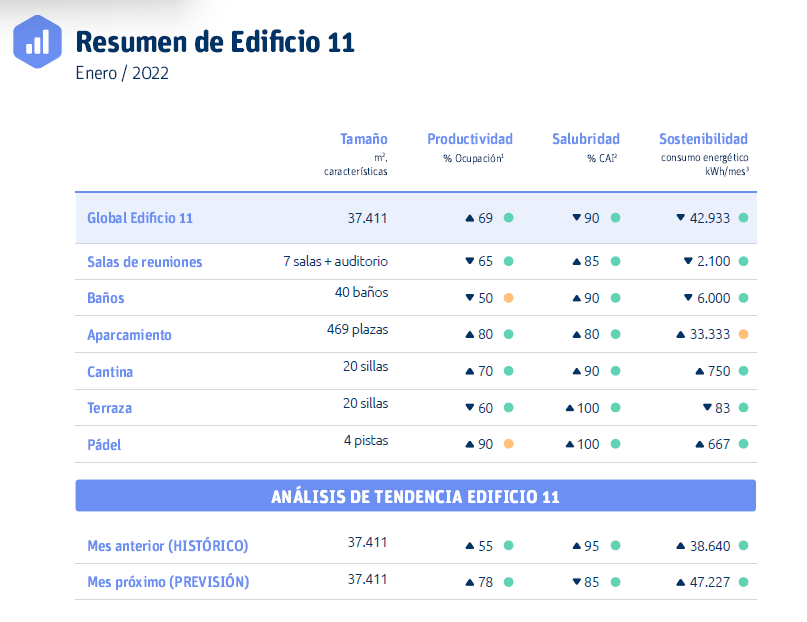Click the down arrow next to 42.933

point(681,218)
